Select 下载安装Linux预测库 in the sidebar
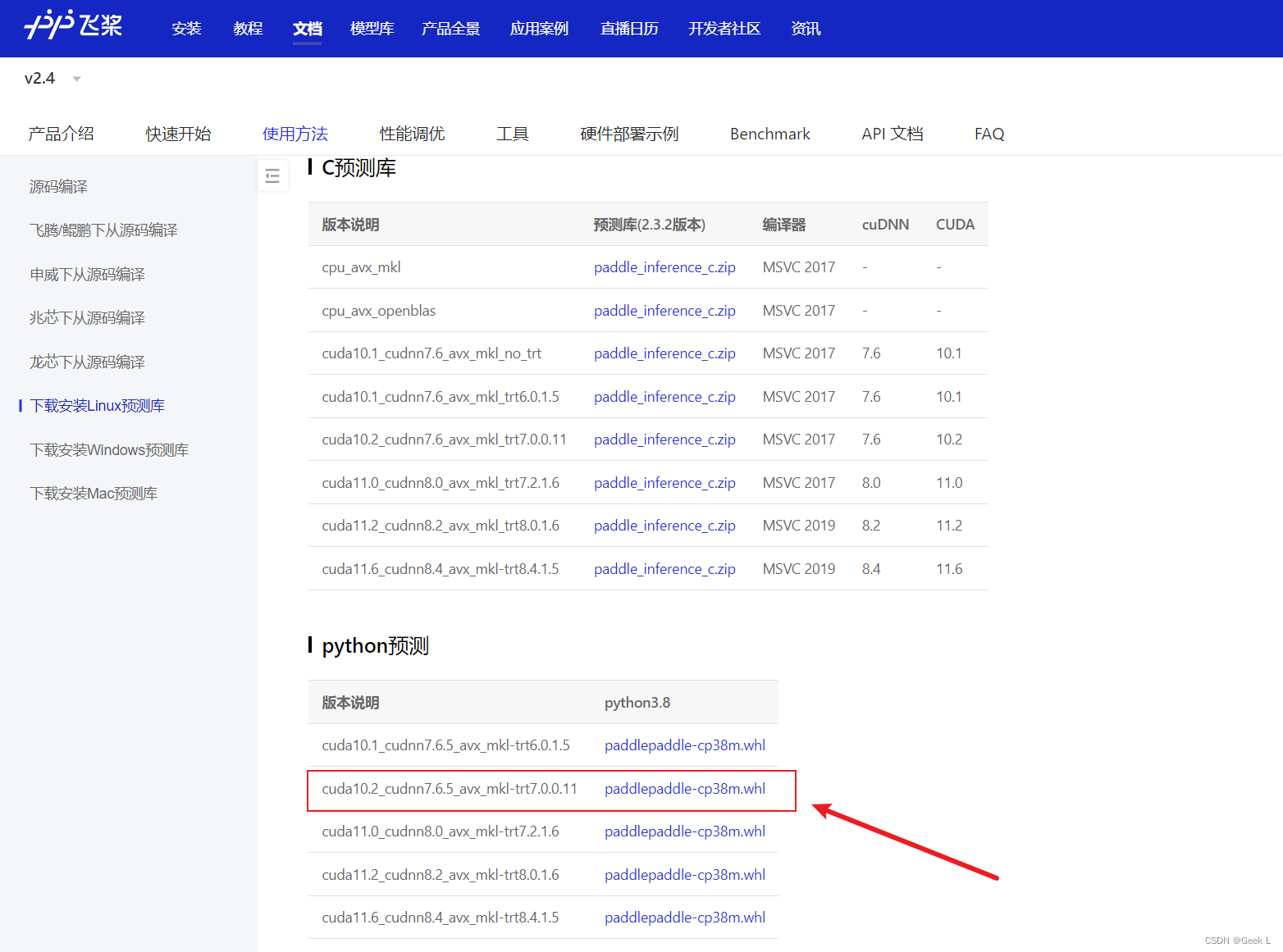1283x952 pixels. coord(97,406)
